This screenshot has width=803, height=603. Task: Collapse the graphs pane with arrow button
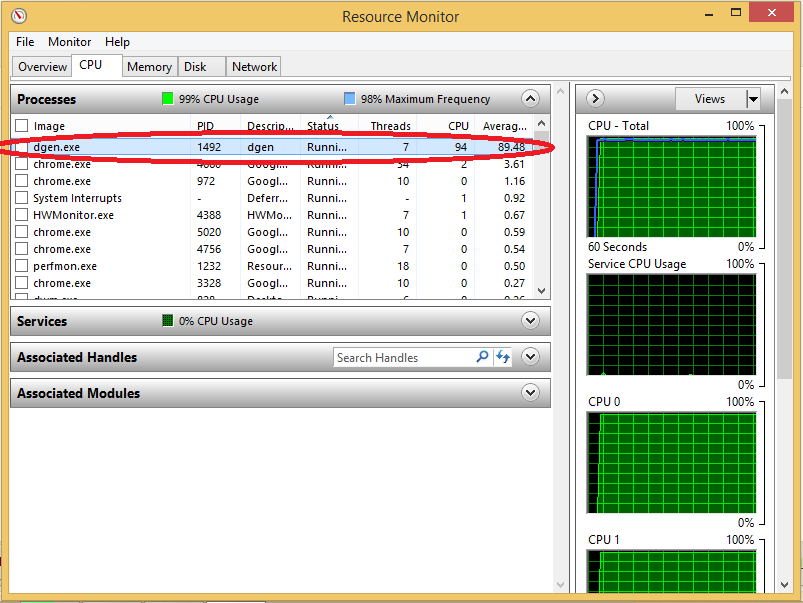coord(595,98)
